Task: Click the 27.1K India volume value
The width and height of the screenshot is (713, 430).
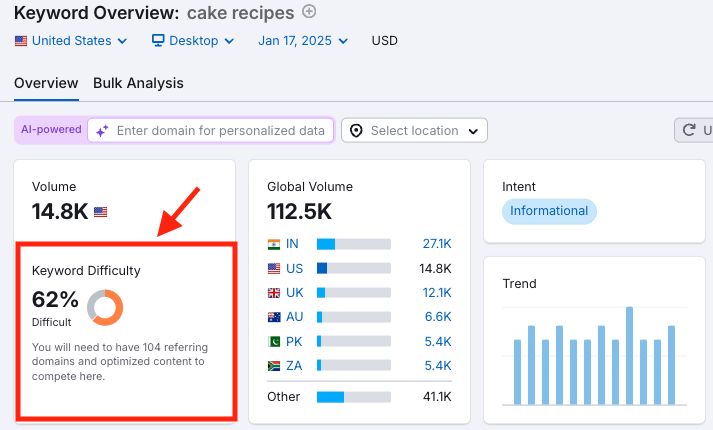Action: click(437, 244)
